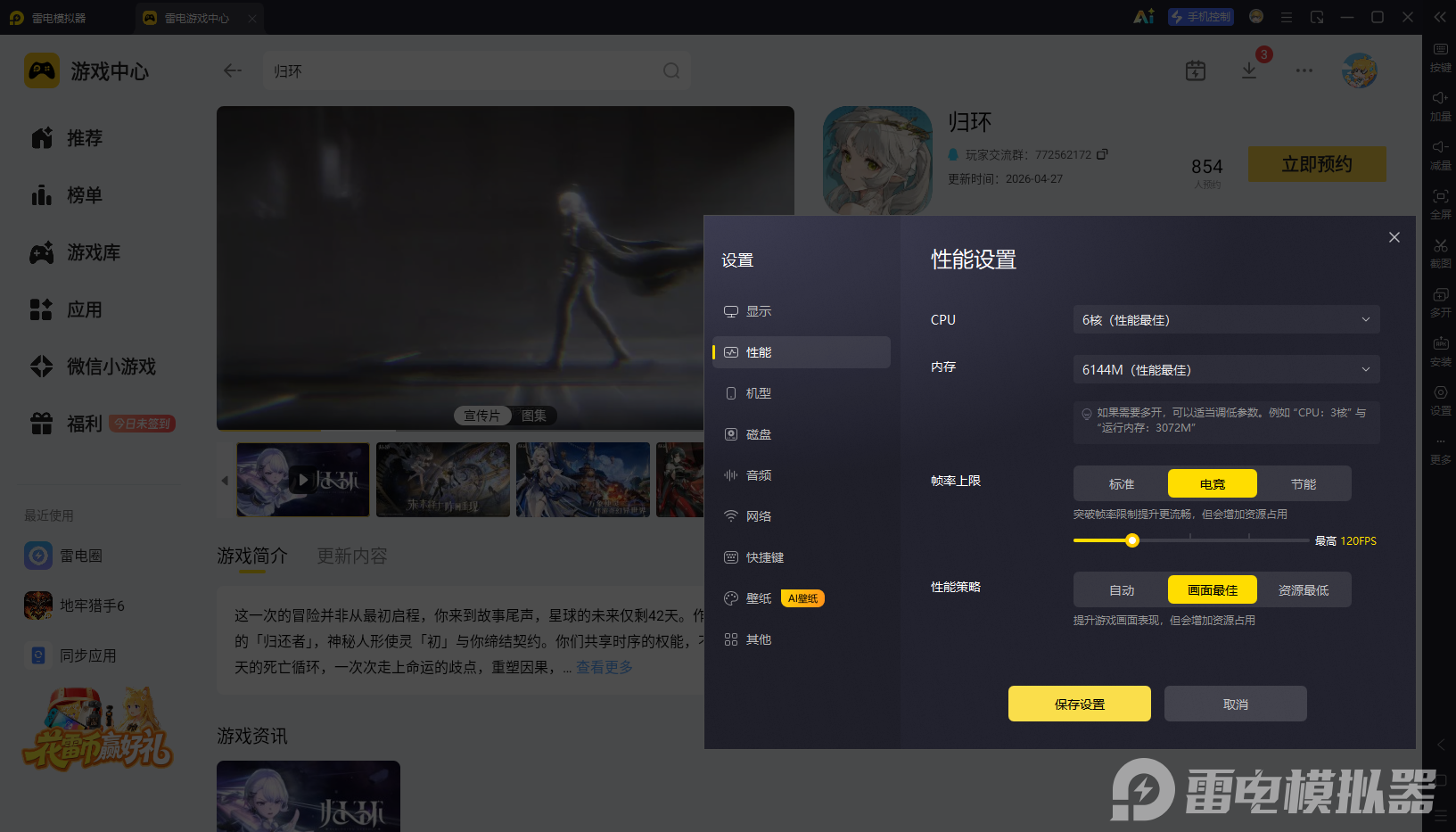Go to 游戏库 game library
Image resolution: width=1456 pixels, height=832 pixels.
[76, 252]
